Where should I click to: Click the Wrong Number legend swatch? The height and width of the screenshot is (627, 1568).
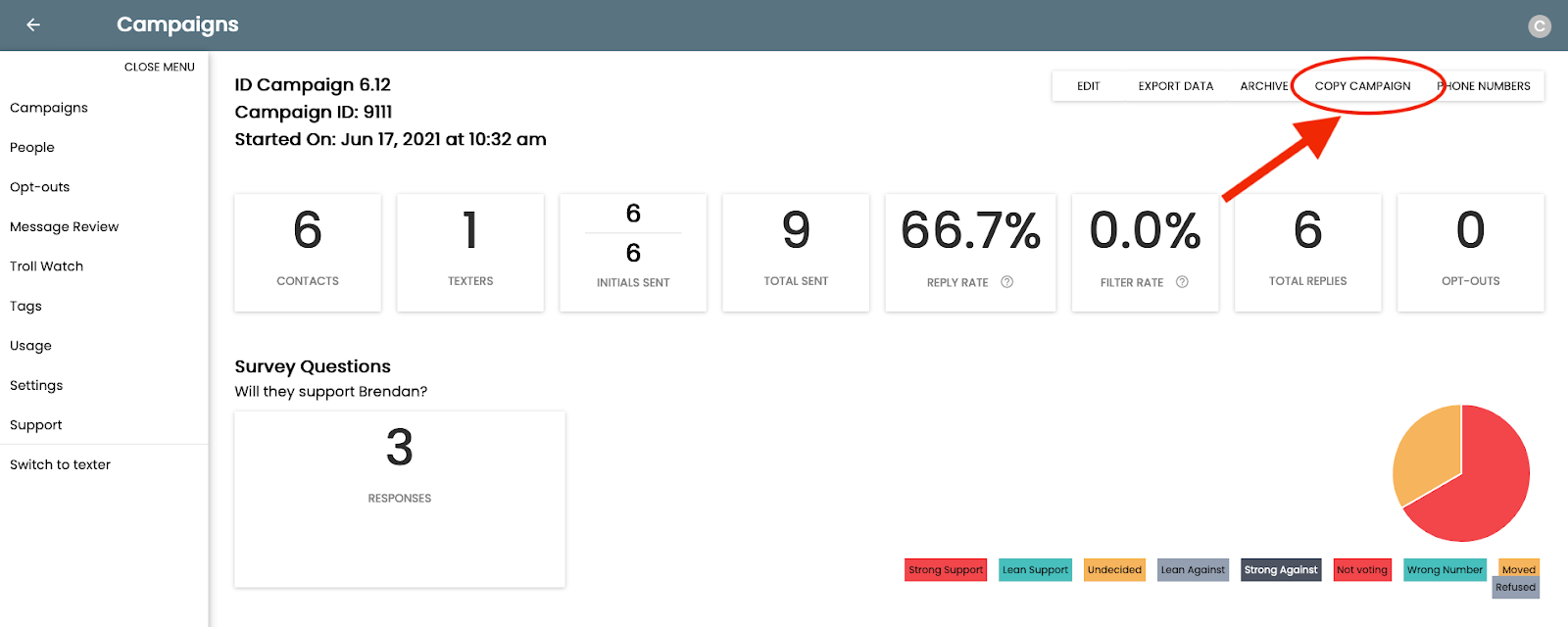click(1445, 570)
